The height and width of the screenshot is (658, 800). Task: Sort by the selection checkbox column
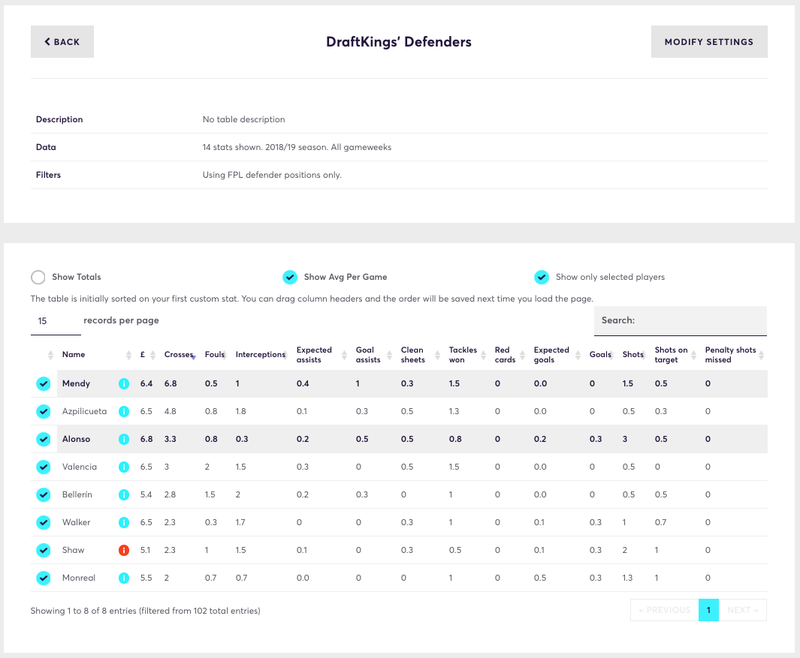click(x=50, y=355)
